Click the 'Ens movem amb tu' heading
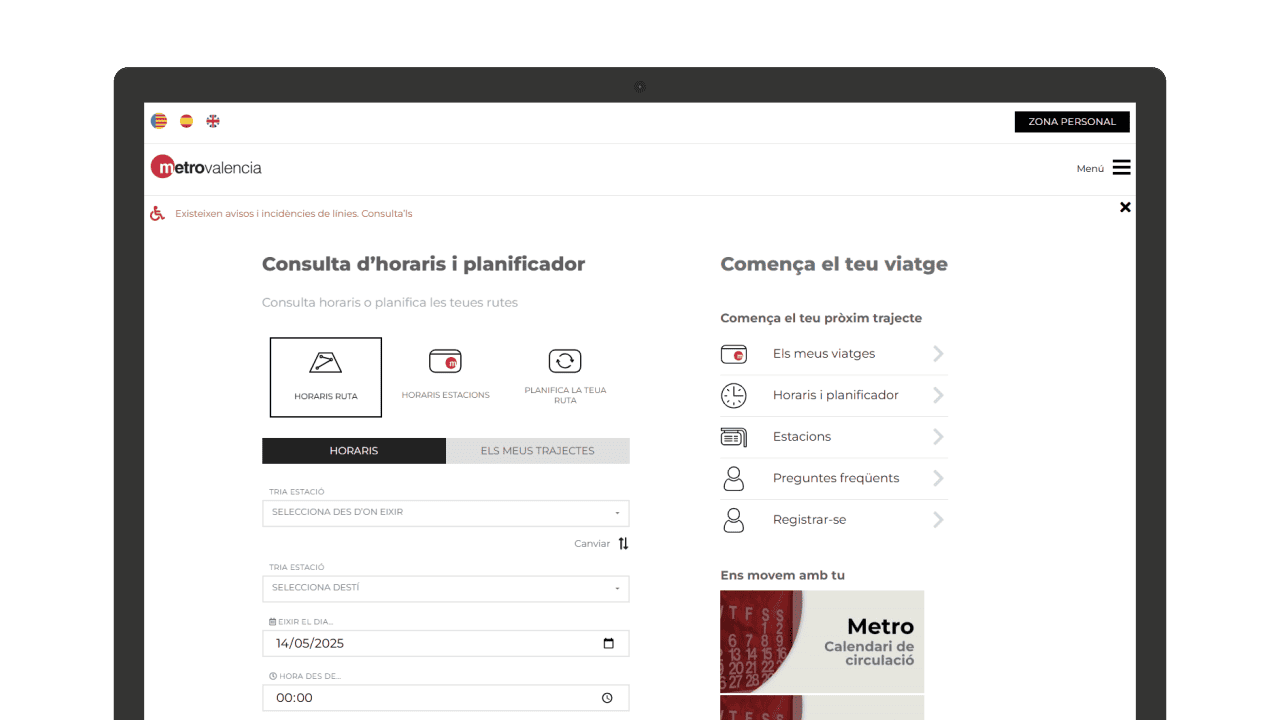Viewport: 1280px width, 720px height. 783,575
